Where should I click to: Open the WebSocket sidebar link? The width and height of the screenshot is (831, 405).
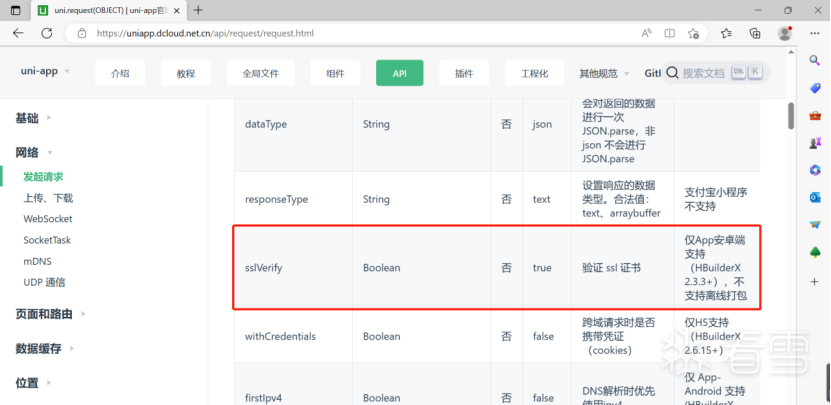coord(48,219)
